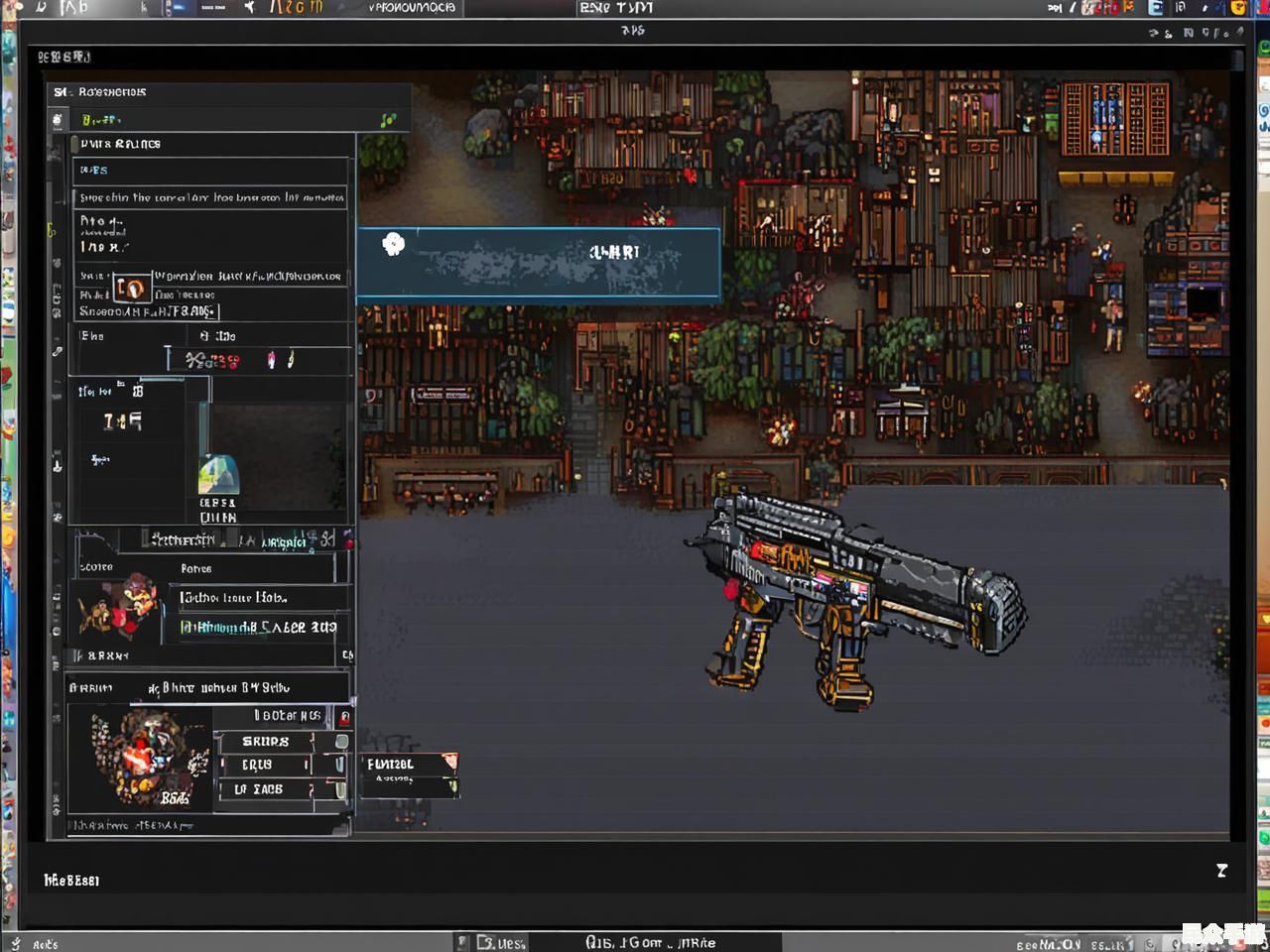Screen dimensions: 1270x952
Task: Click the red dot icon on the panel edge
Action: point(348,542)
